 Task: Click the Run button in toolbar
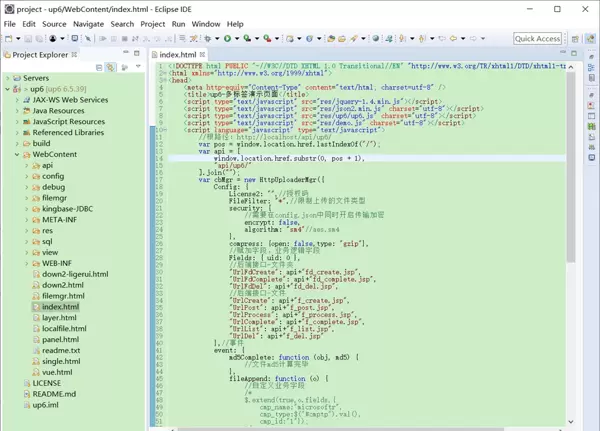228,39
